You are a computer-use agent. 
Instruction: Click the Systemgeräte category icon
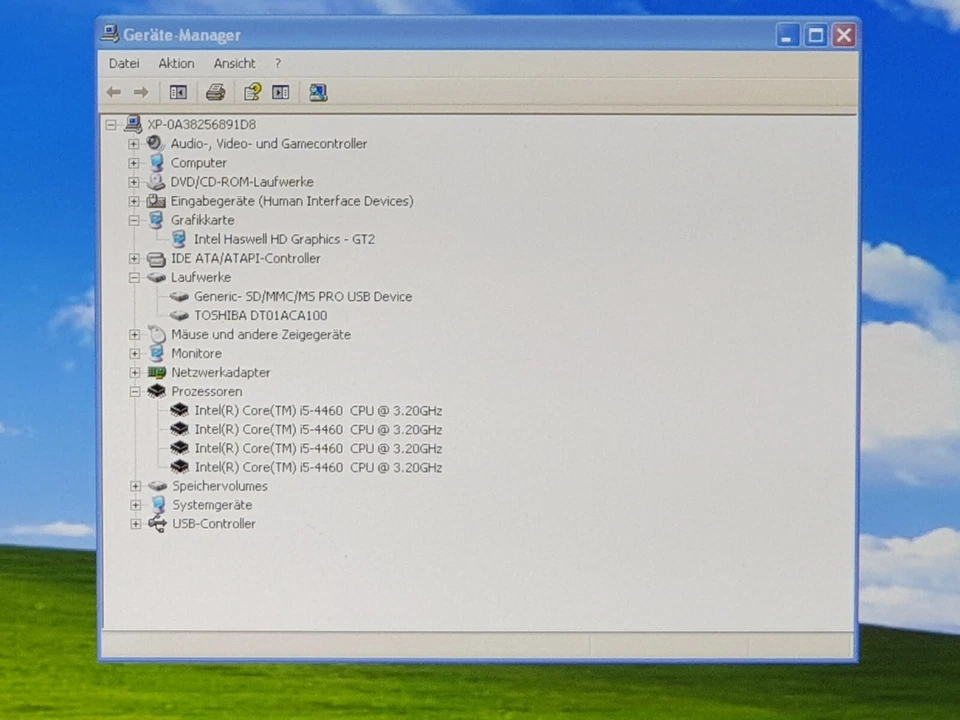click(x=159, y=504)
